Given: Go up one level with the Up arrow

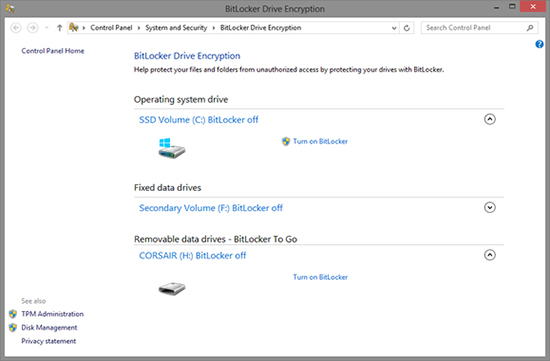Looking at the screenshot, I should [59, 28].
